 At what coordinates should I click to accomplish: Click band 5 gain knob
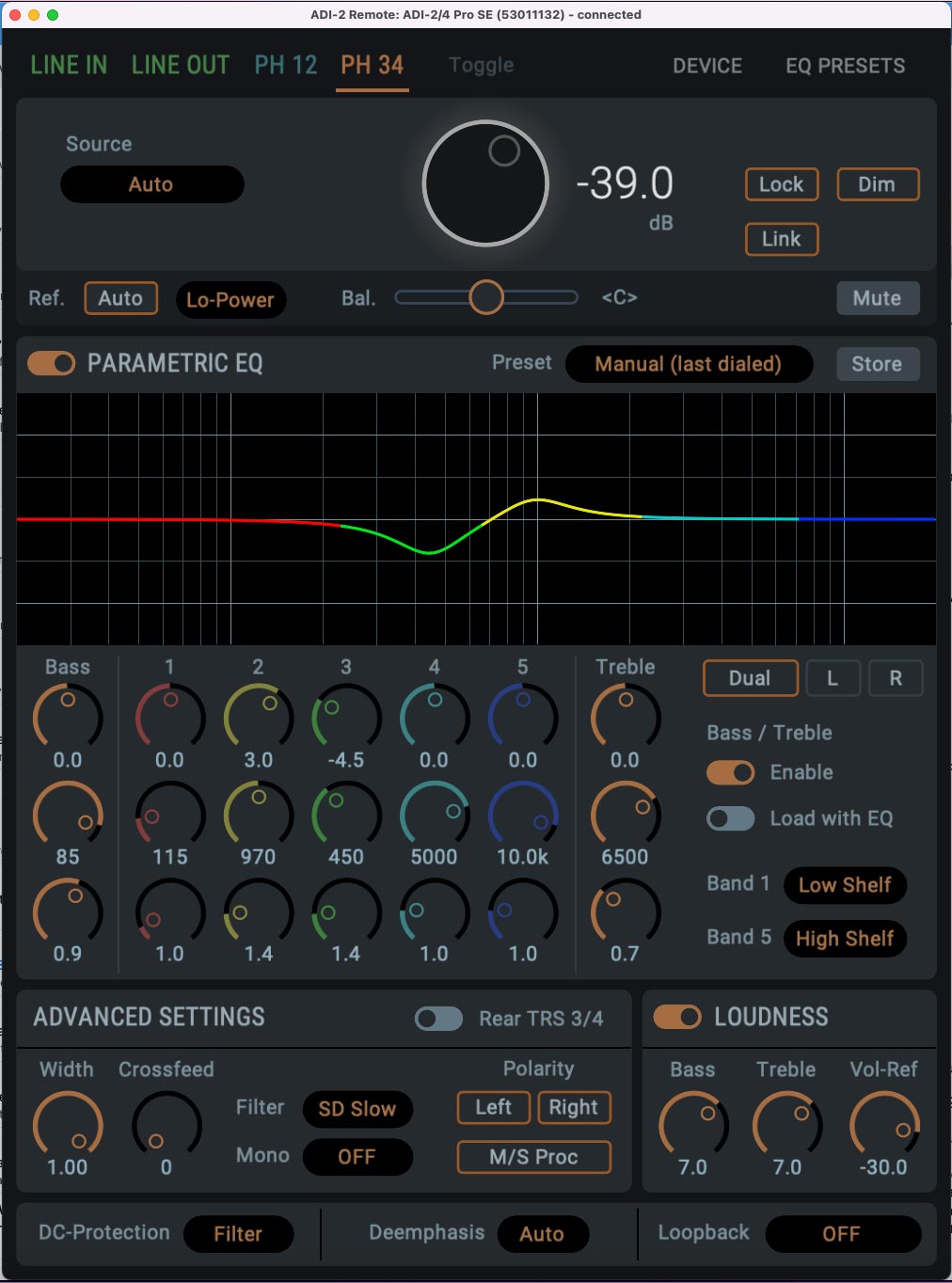523,717
